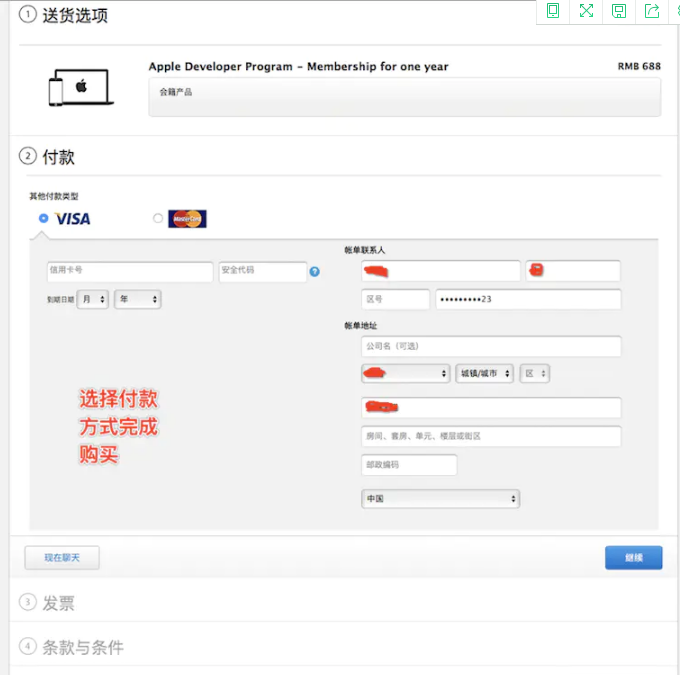The image size is (680, 675).
Task: Open step 3 发票 invoice section
Action: coord(47,603)
